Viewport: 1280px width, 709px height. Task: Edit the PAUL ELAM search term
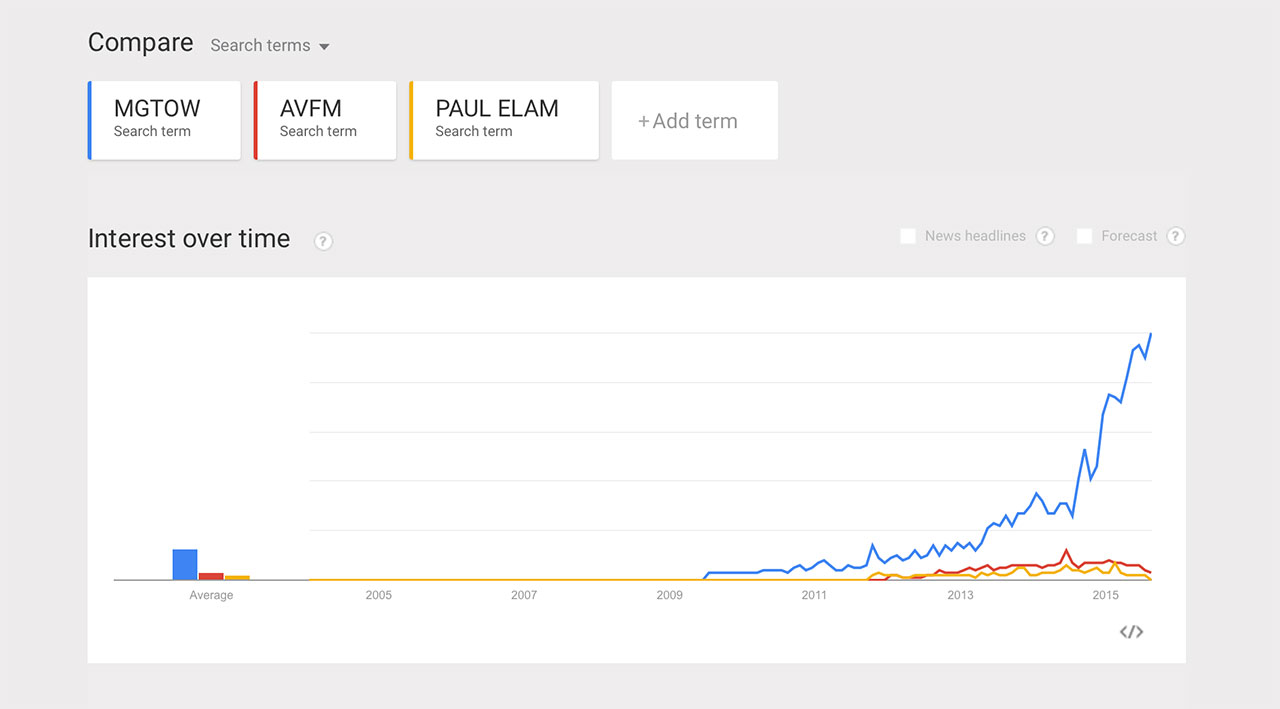[x=504, y=120]
